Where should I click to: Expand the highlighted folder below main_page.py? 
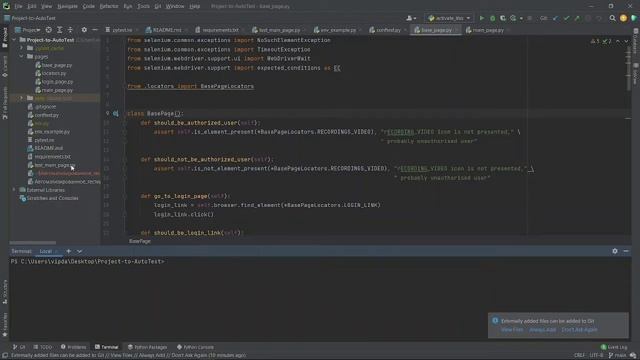click(x=22, y=98)
